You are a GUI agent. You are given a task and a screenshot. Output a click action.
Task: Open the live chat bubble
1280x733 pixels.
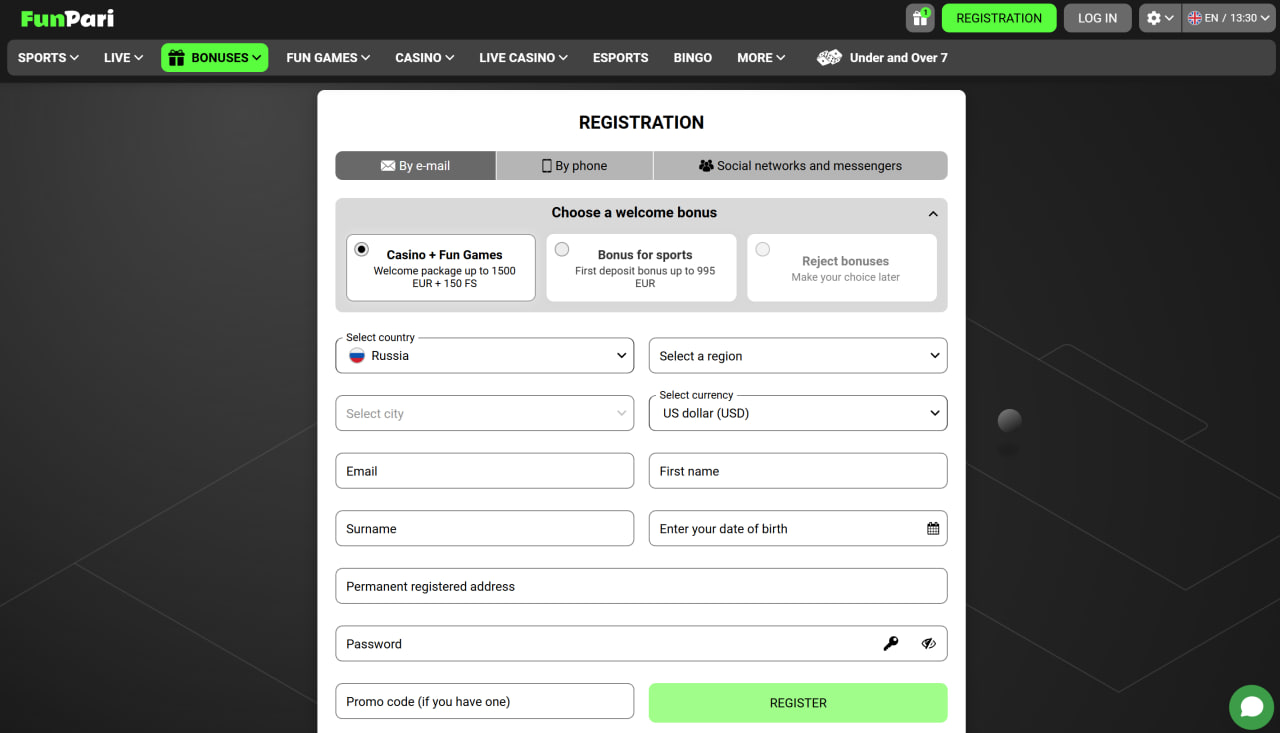1251,707
